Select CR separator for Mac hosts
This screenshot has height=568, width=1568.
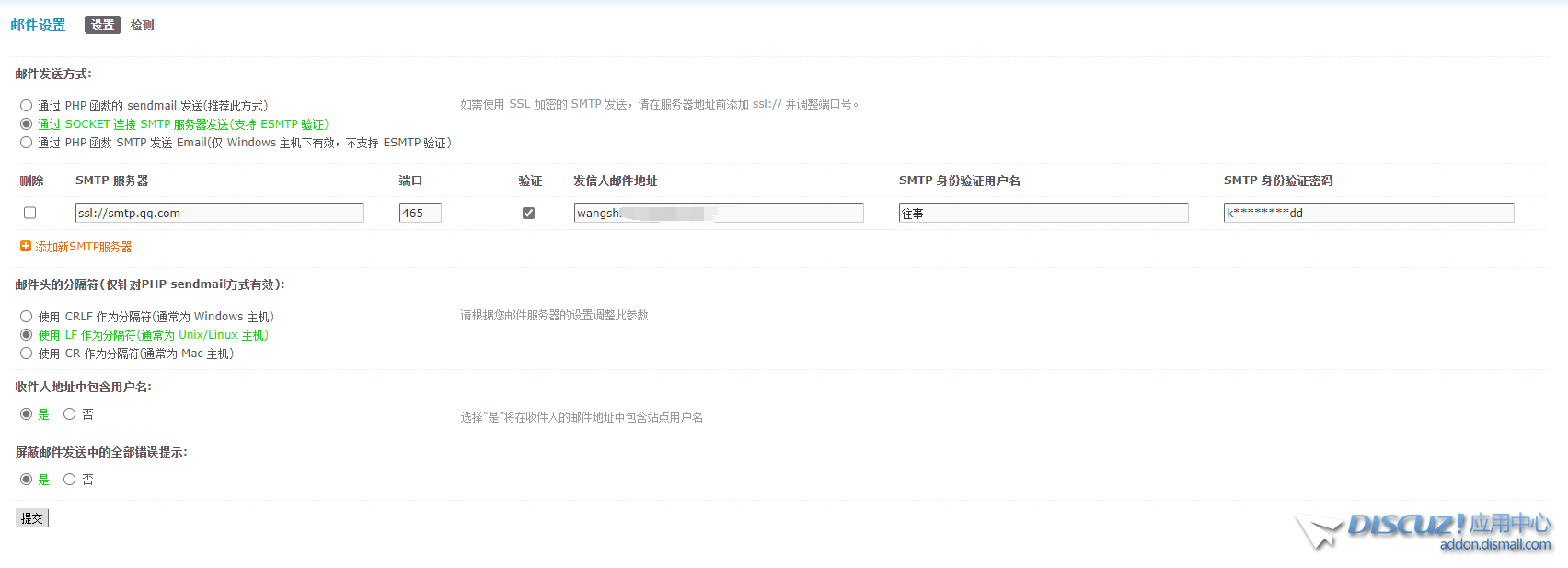[27, 354]
